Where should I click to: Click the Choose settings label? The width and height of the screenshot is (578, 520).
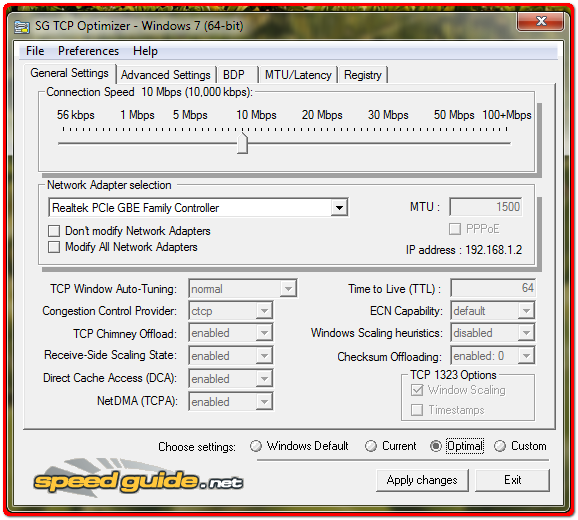197,447
